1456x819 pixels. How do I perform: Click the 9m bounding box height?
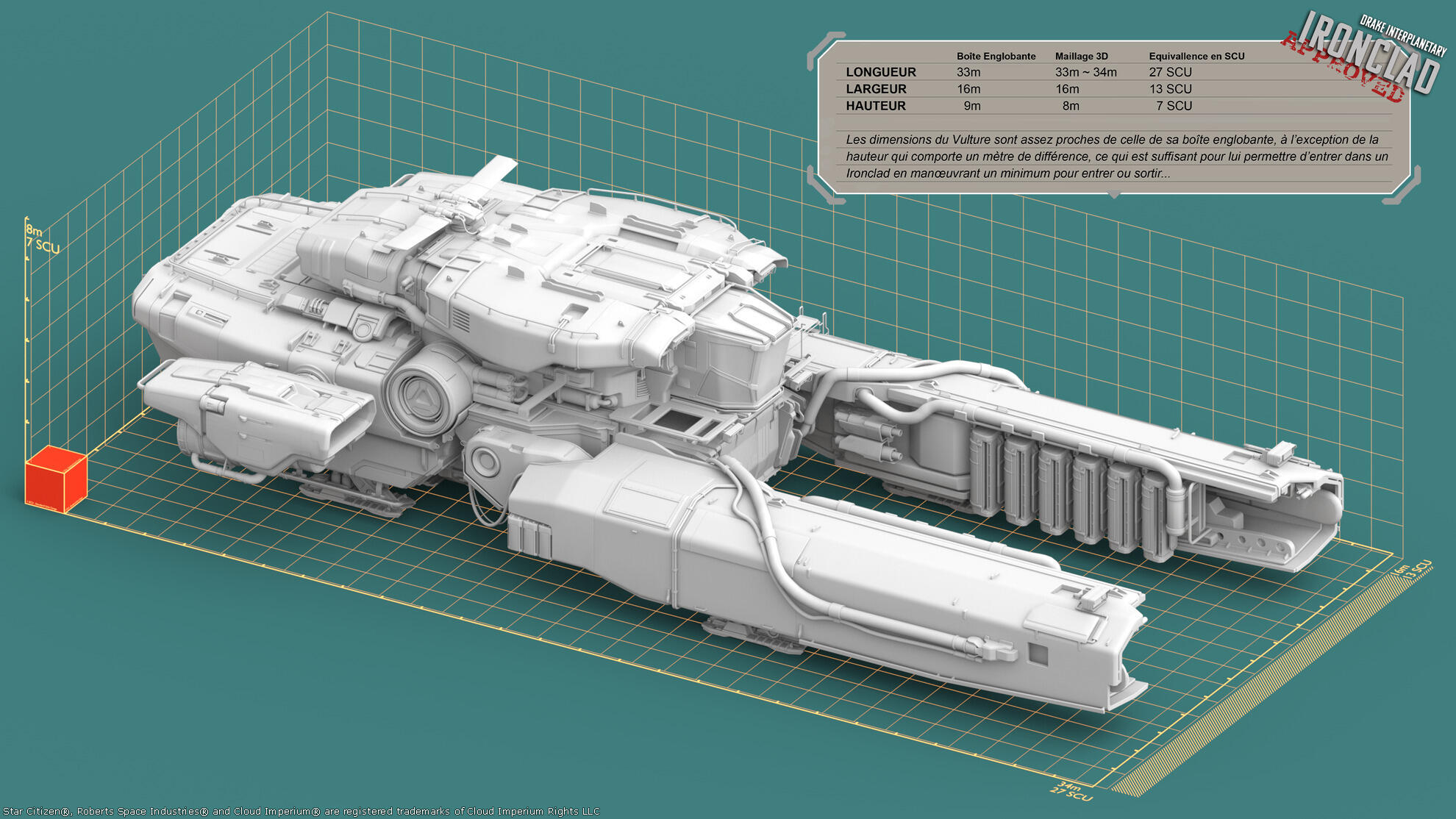(972, 106)
